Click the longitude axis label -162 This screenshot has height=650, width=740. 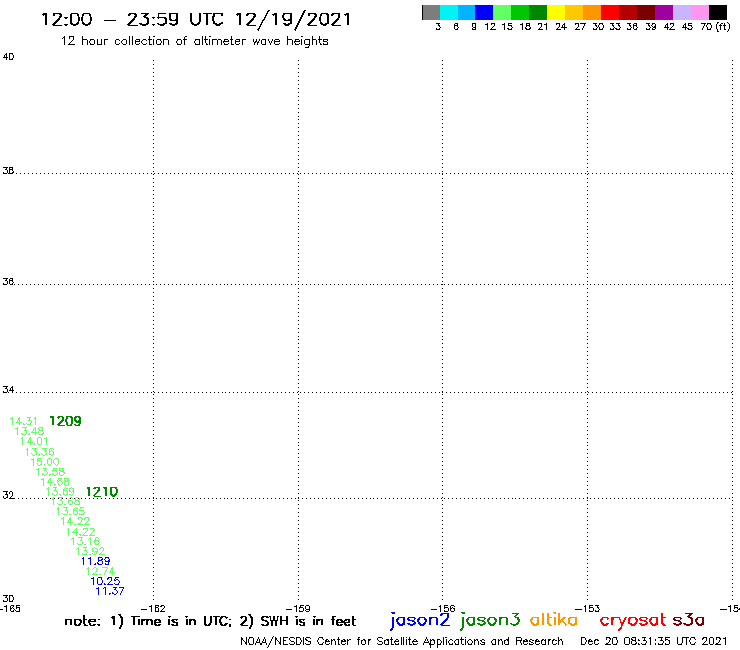click(153, 608)
